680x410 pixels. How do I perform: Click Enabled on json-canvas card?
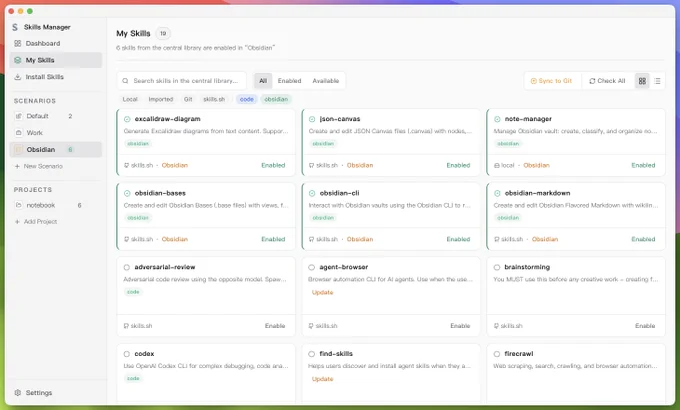(x=458, y=165)
